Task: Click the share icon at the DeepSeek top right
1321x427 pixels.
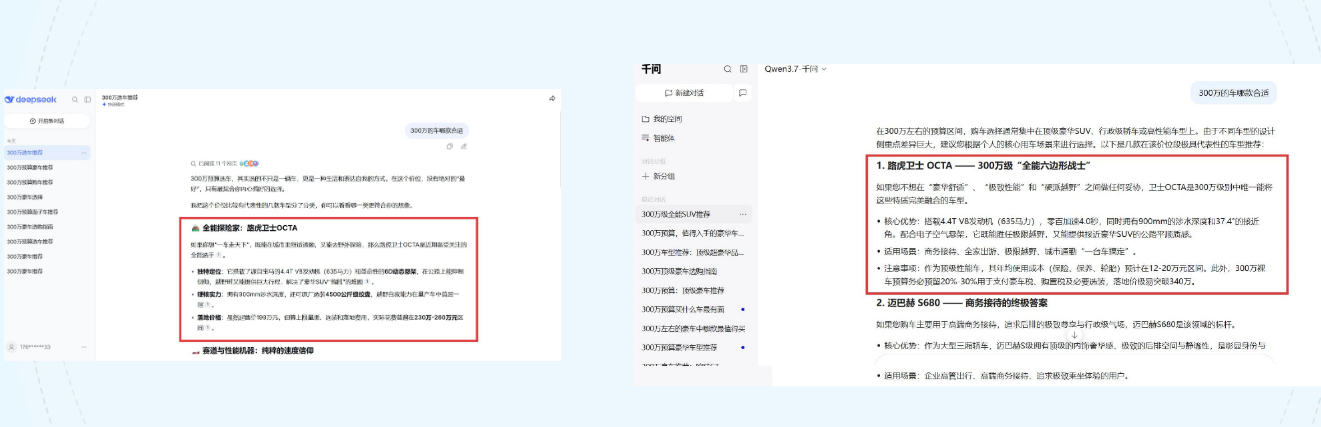Action: [552, 98]
